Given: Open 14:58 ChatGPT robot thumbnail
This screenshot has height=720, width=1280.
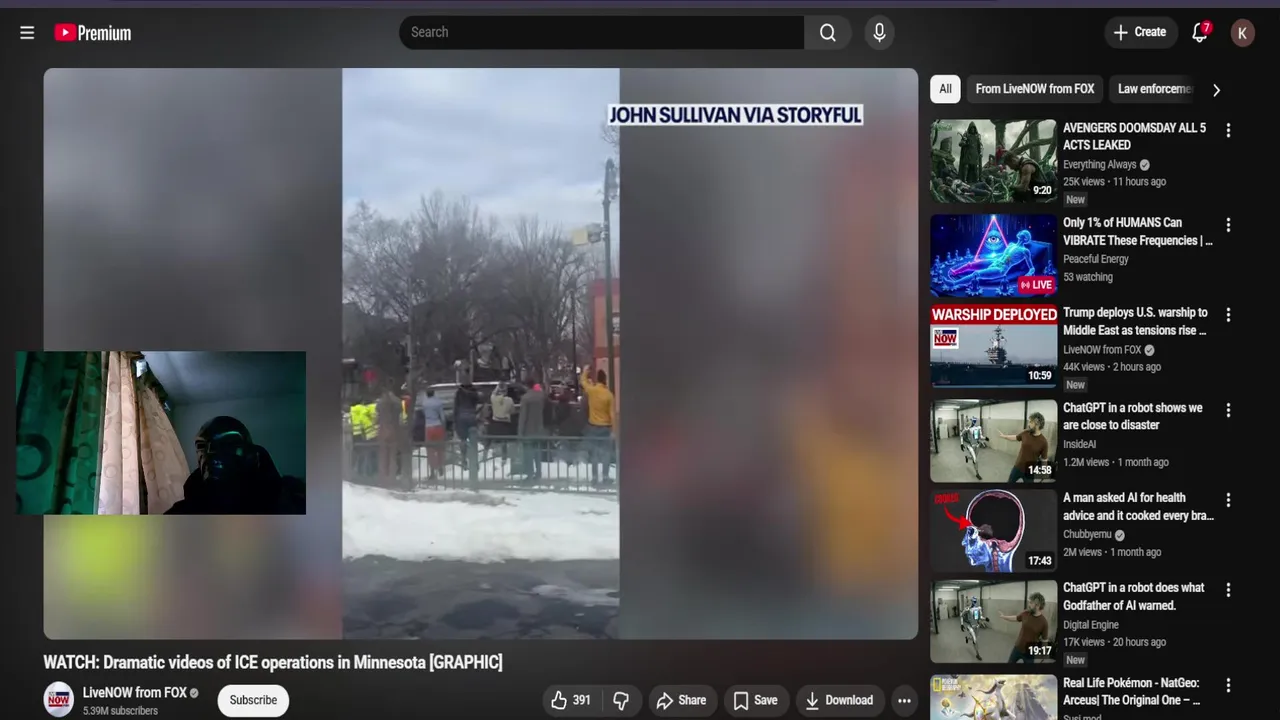Looking at the screenshot, I should (x=993, y=441).
